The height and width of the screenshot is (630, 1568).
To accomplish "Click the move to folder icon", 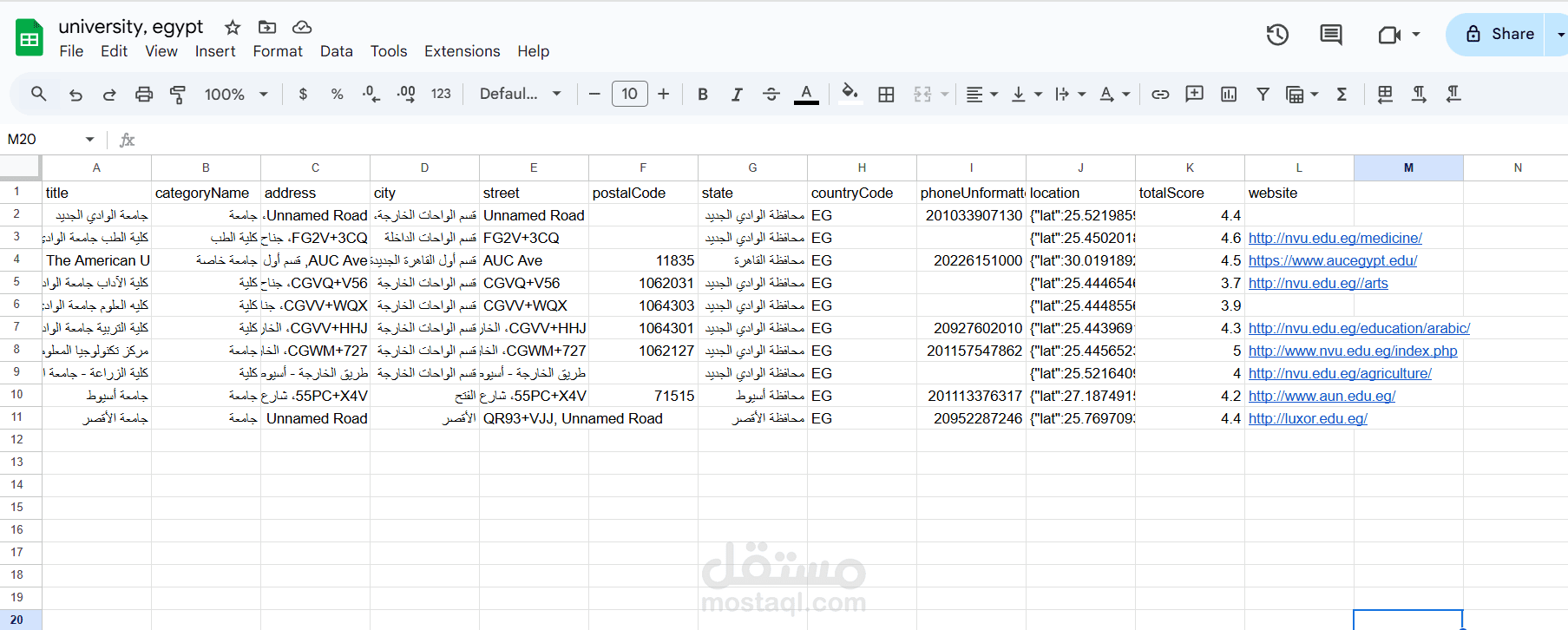I will point(267,27).
